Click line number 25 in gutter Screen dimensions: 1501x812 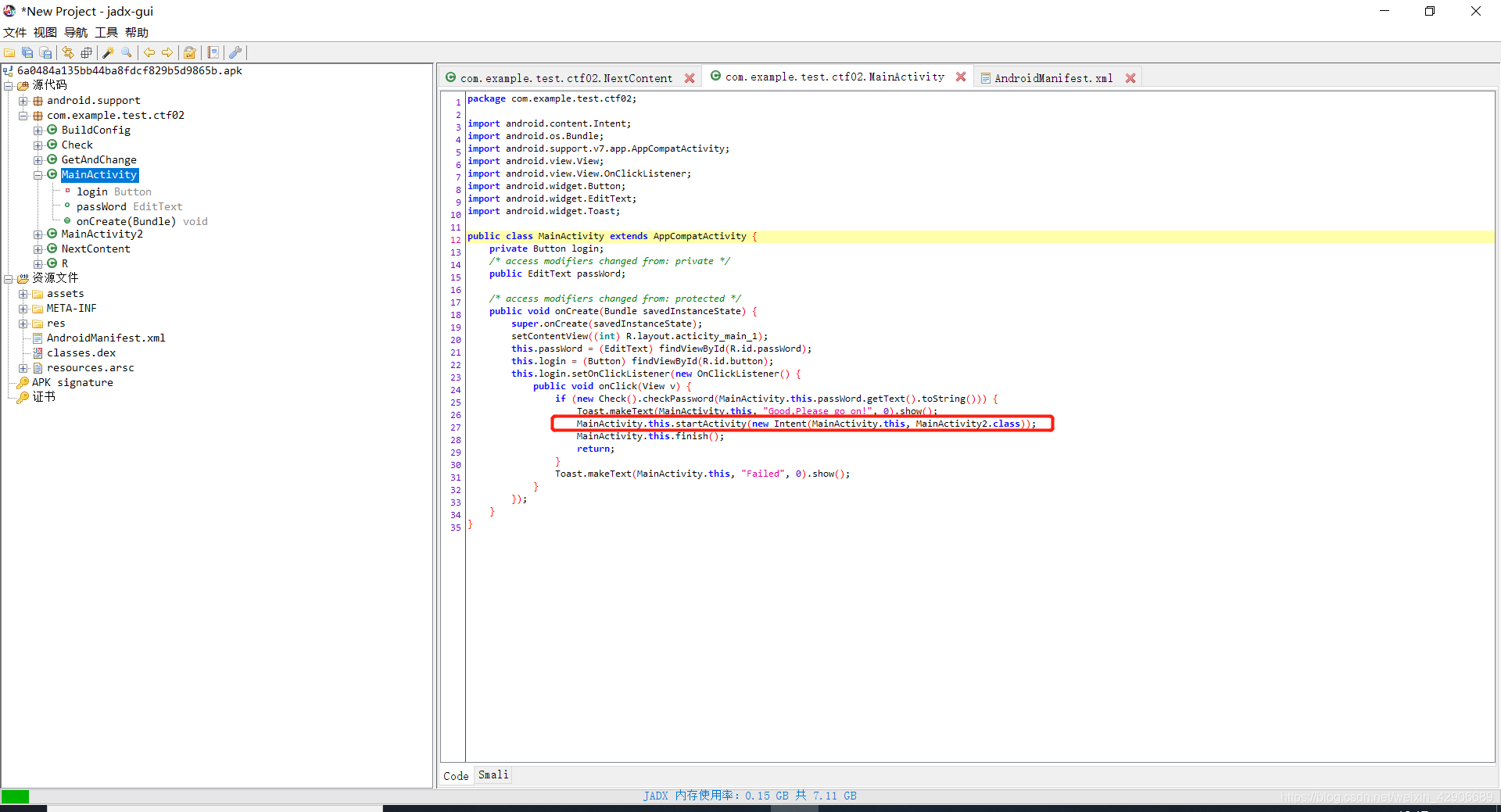(x=456, y=402)
